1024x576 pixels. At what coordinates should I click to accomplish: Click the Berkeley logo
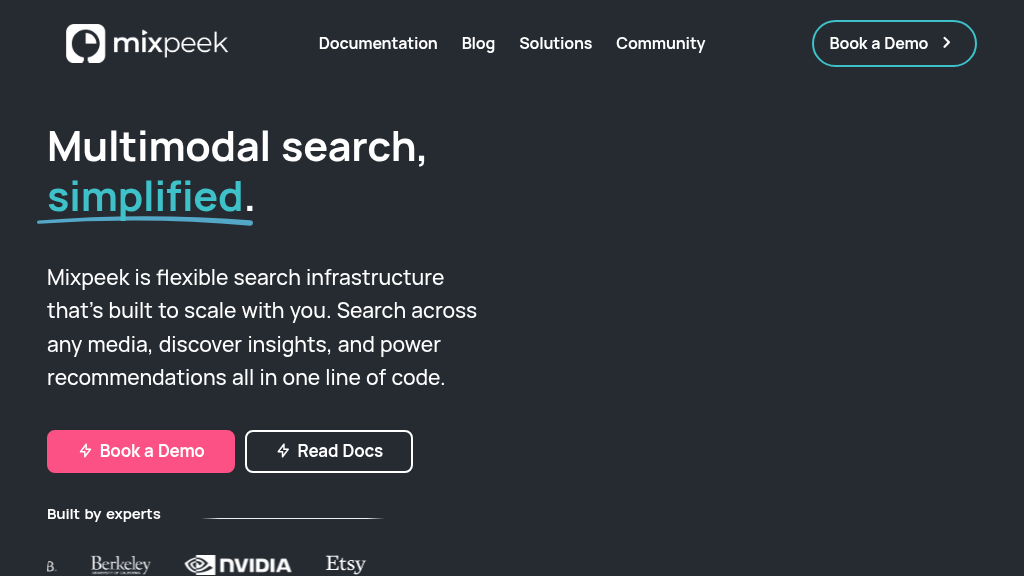click(121, 565)
